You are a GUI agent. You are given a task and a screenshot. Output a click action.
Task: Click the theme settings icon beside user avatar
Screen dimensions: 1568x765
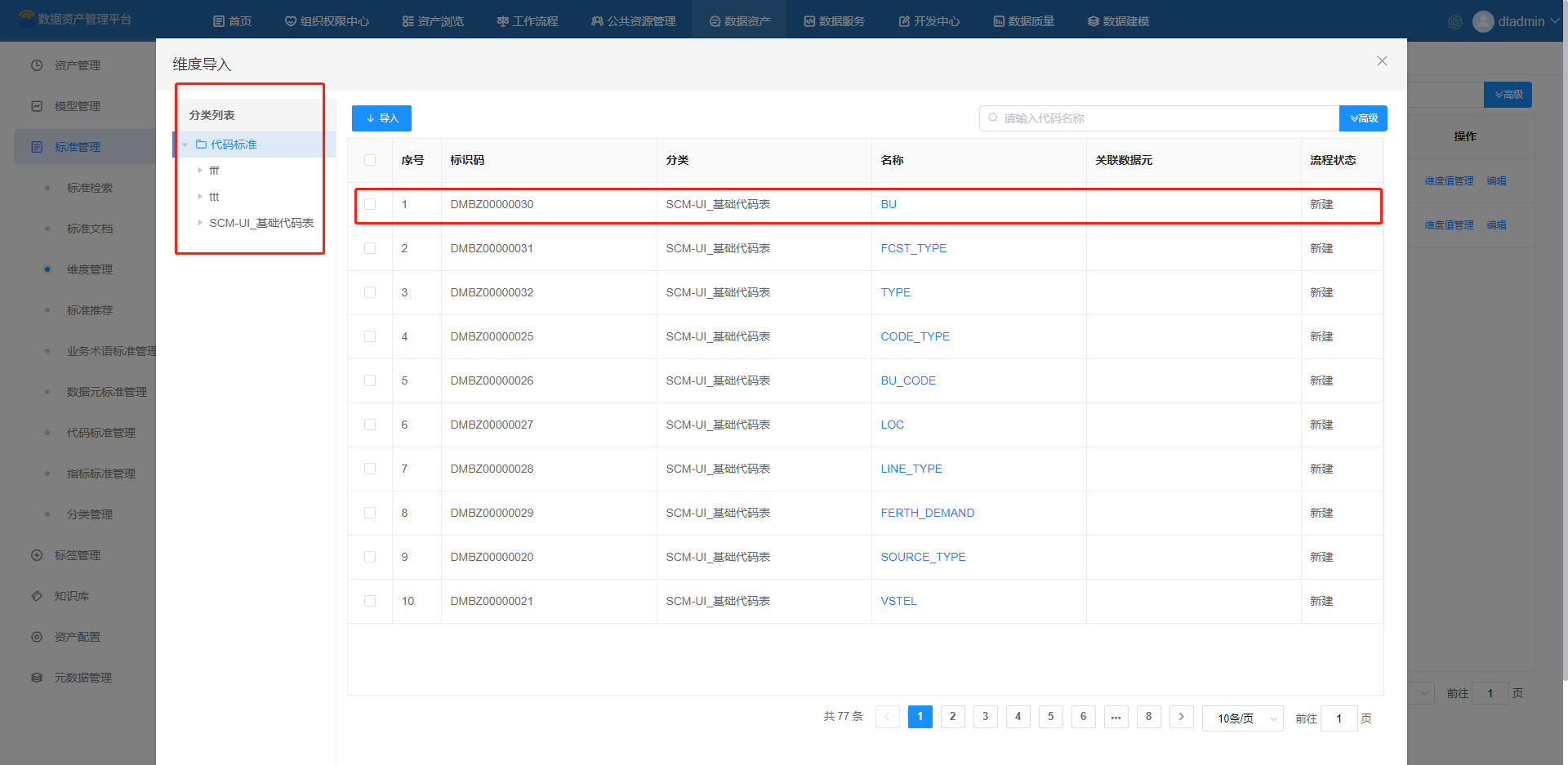coord(1455,22)
